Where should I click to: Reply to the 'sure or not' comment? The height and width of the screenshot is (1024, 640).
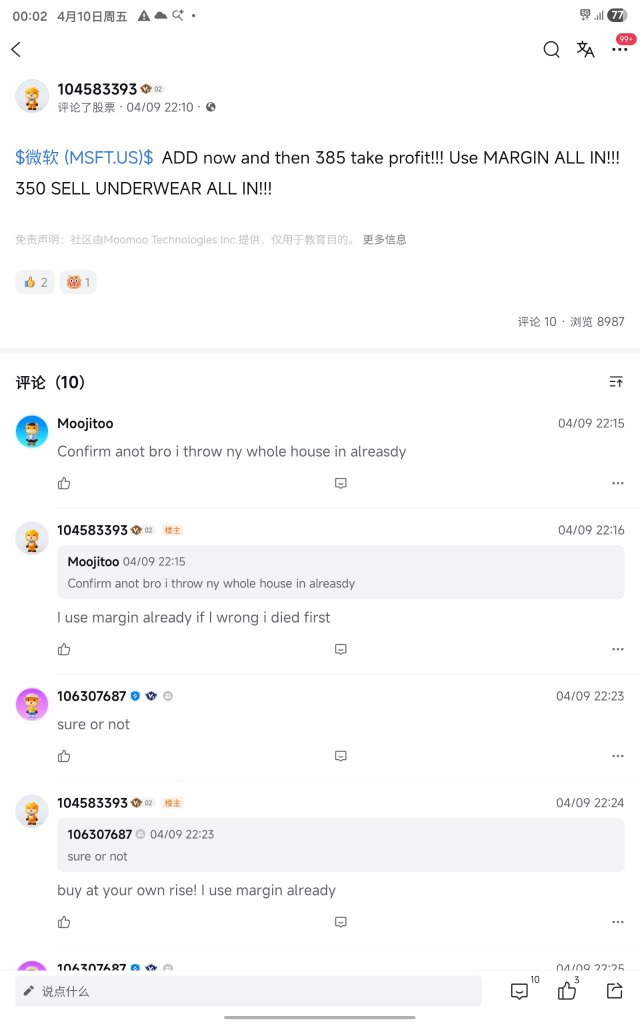click(340, 756)
